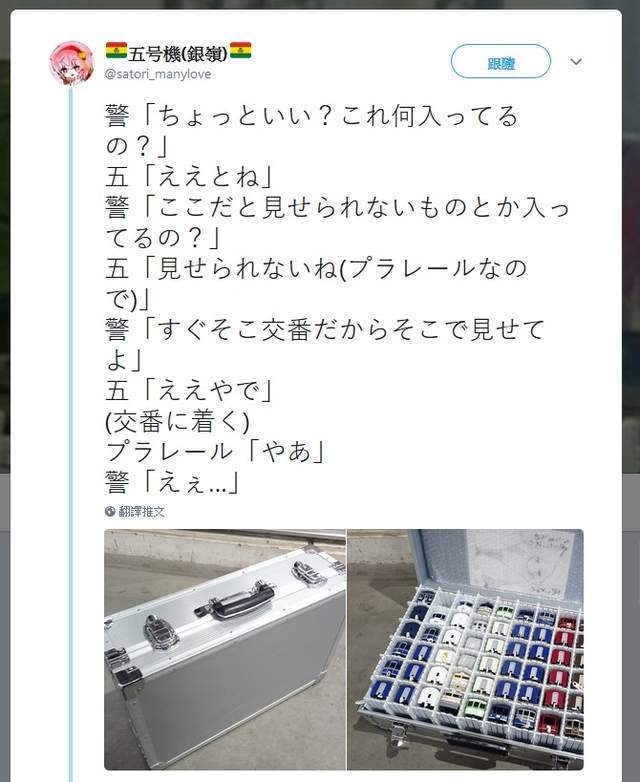Click the pink-haired anime profile avatar
This screenshot has height=782, width=640.
coord(71,63)
